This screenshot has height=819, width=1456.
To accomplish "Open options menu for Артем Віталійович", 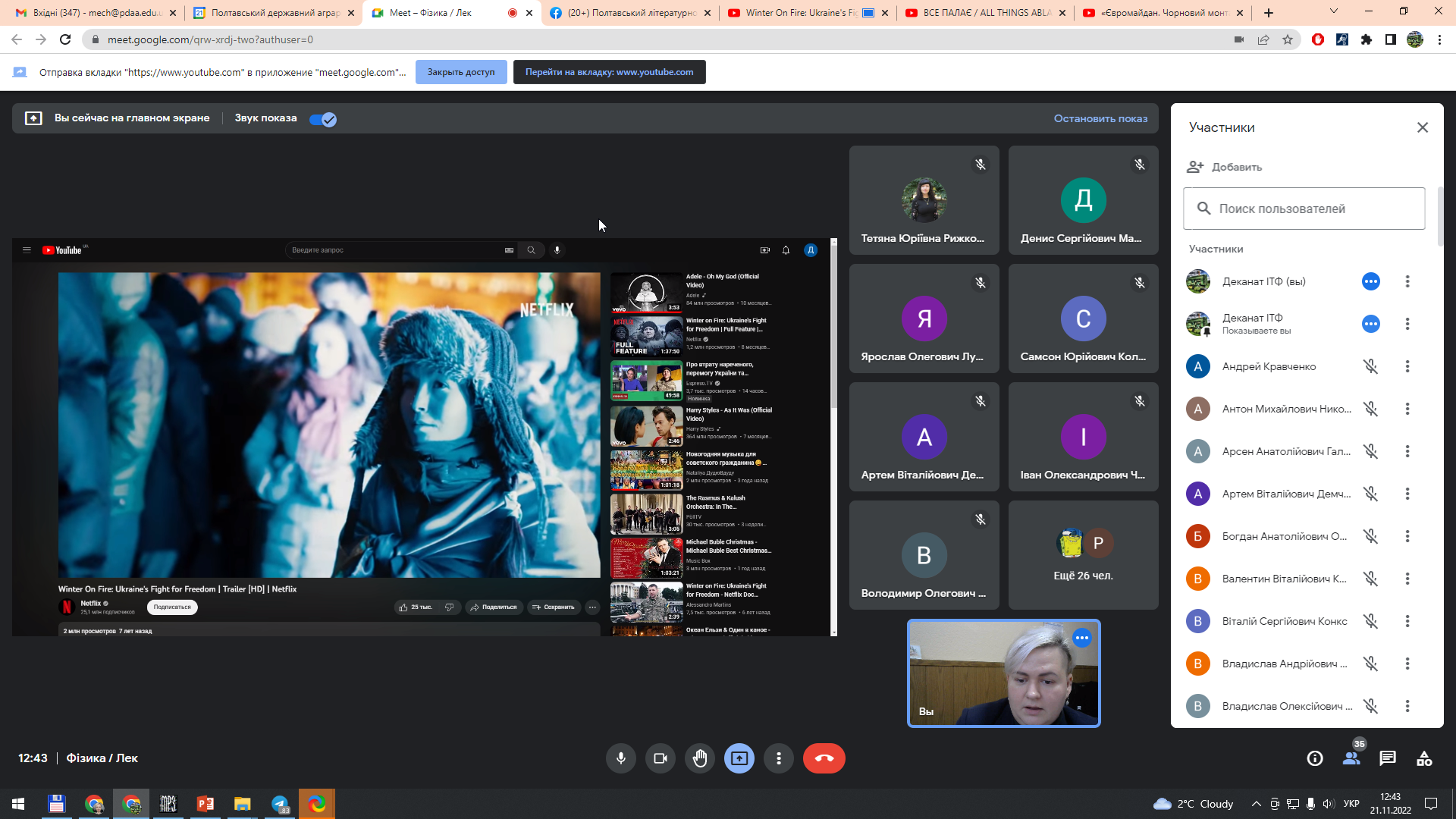I will click(x=1407, y=494).
